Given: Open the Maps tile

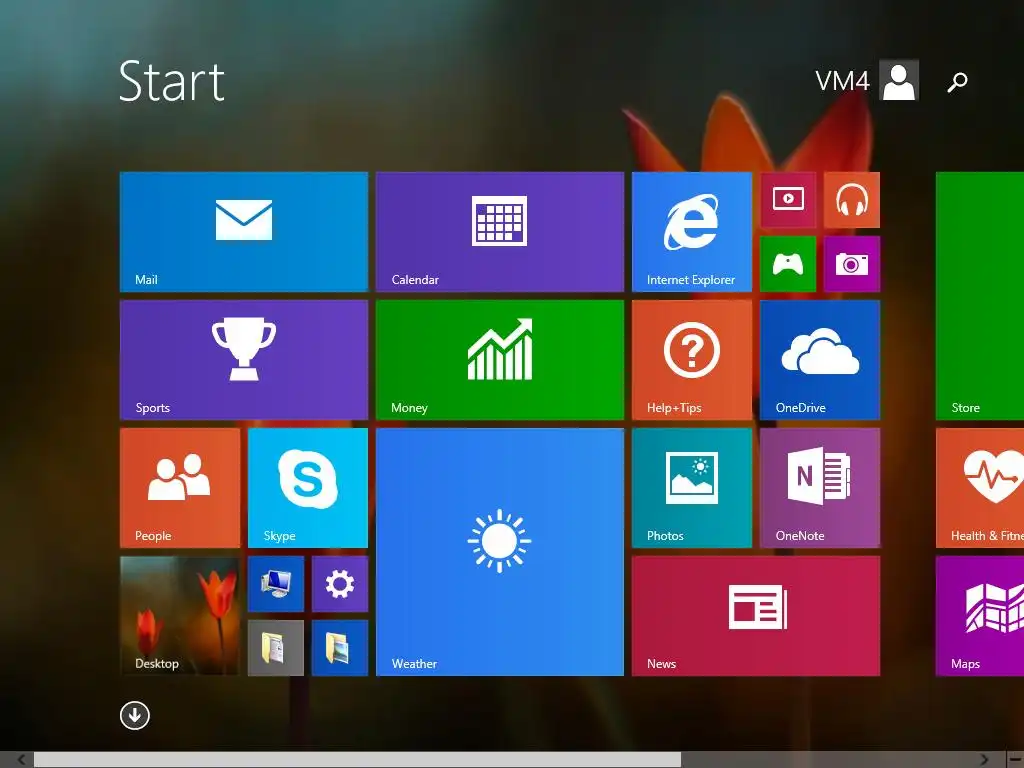Looking at the screenshot, I should 980,616.
